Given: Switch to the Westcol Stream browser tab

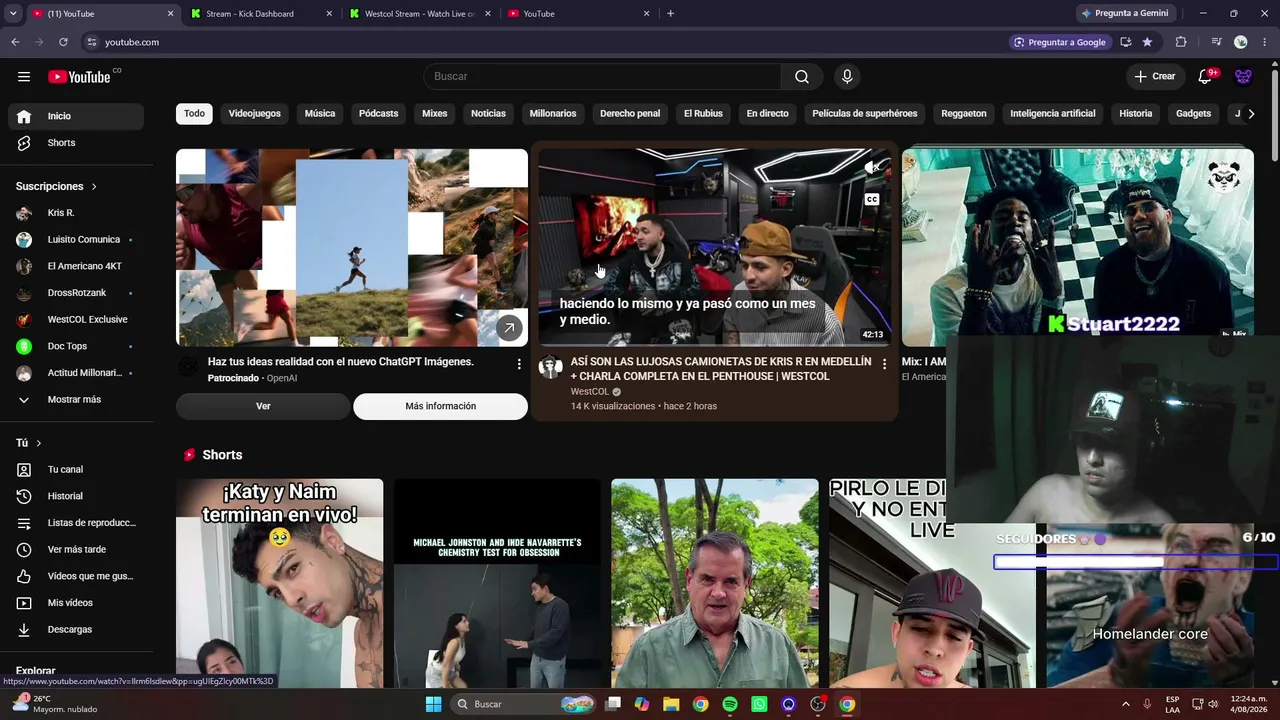Looking at the screenshot, I should coord(421,14).
